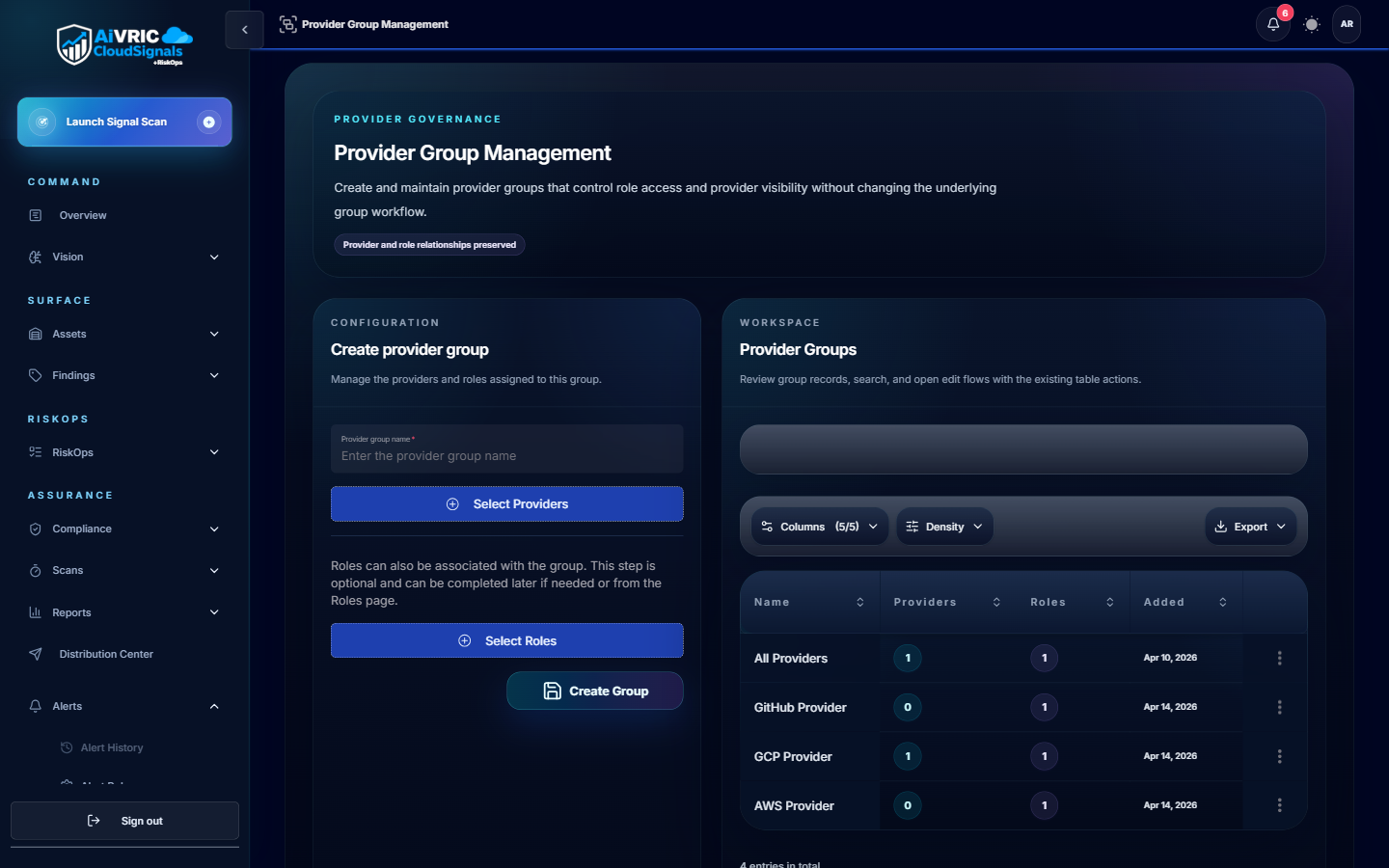This screenshot has width=1389, height=868.
Task: Click Select Providers button
Action: pyautogui.click(x=506, y=504)
